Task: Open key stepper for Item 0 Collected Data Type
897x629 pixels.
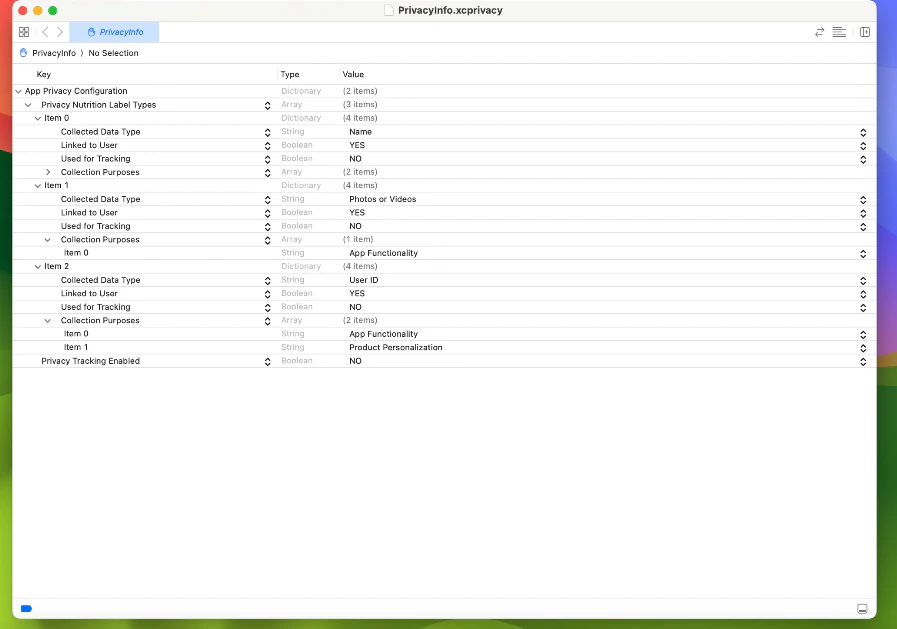Action: [x=267, y=132]
